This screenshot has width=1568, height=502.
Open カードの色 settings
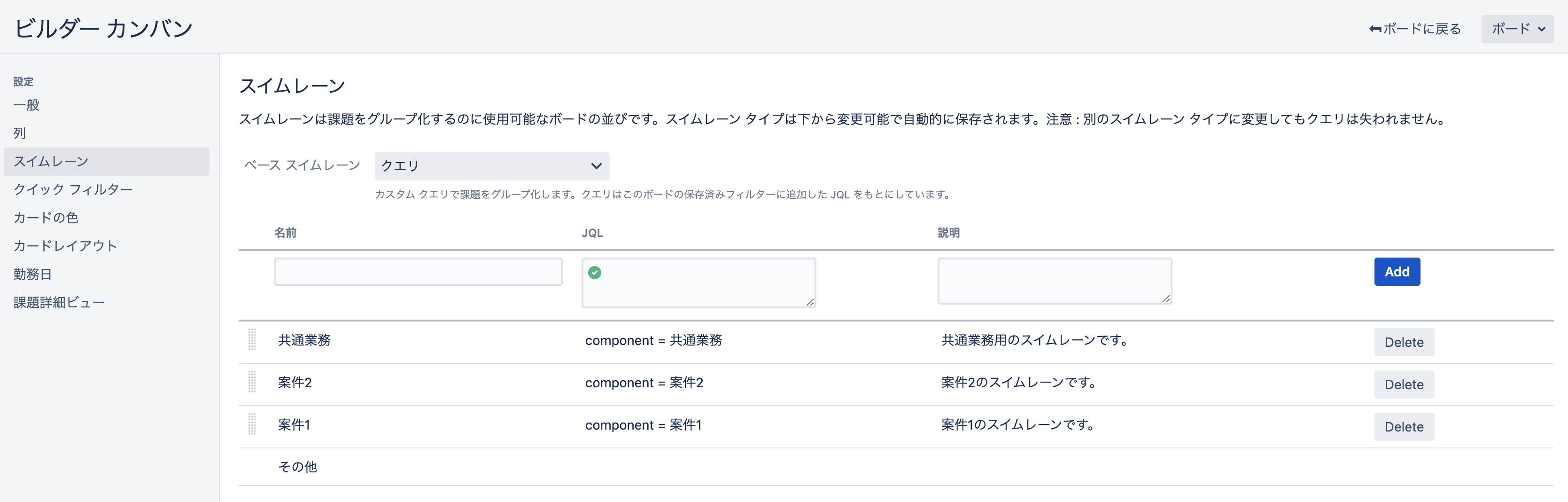46,218
